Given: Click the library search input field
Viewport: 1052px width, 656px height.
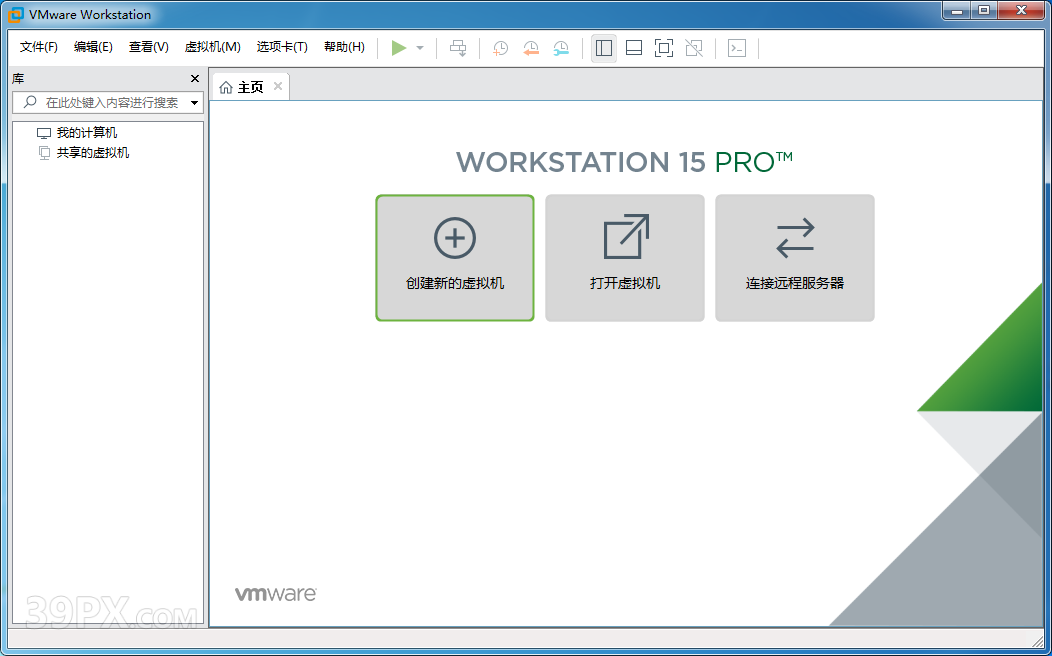Looking at the screenshot, I should 107,103.
